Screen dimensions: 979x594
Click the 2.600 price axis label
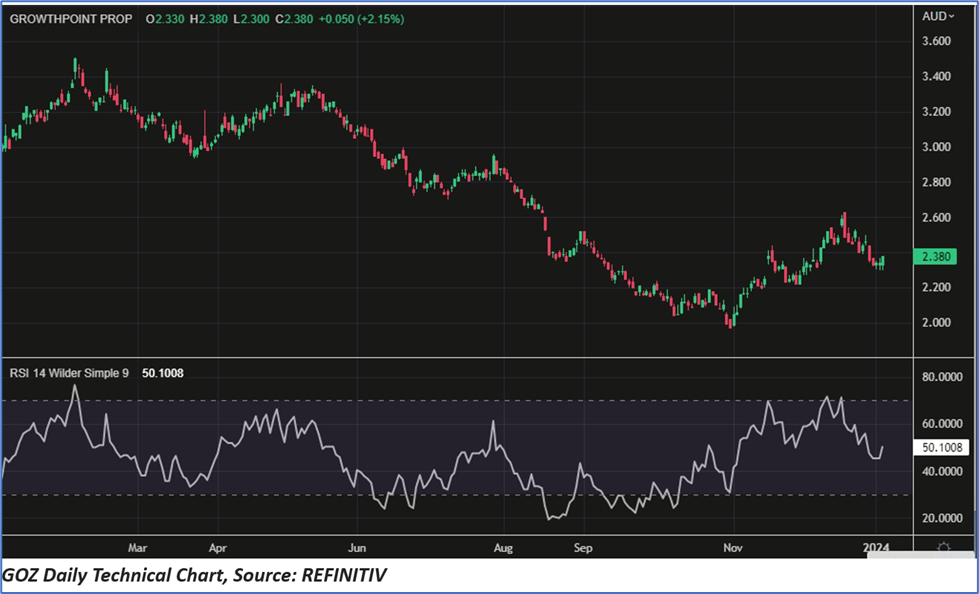937,217
